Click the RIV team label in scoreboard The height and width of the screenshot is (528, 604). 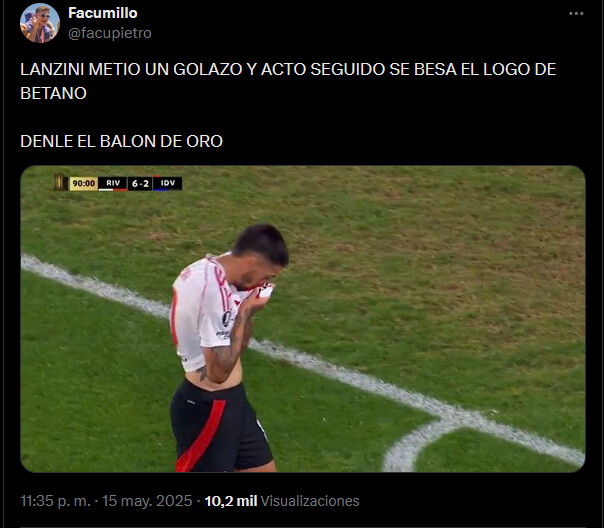[x=113, y=183]
